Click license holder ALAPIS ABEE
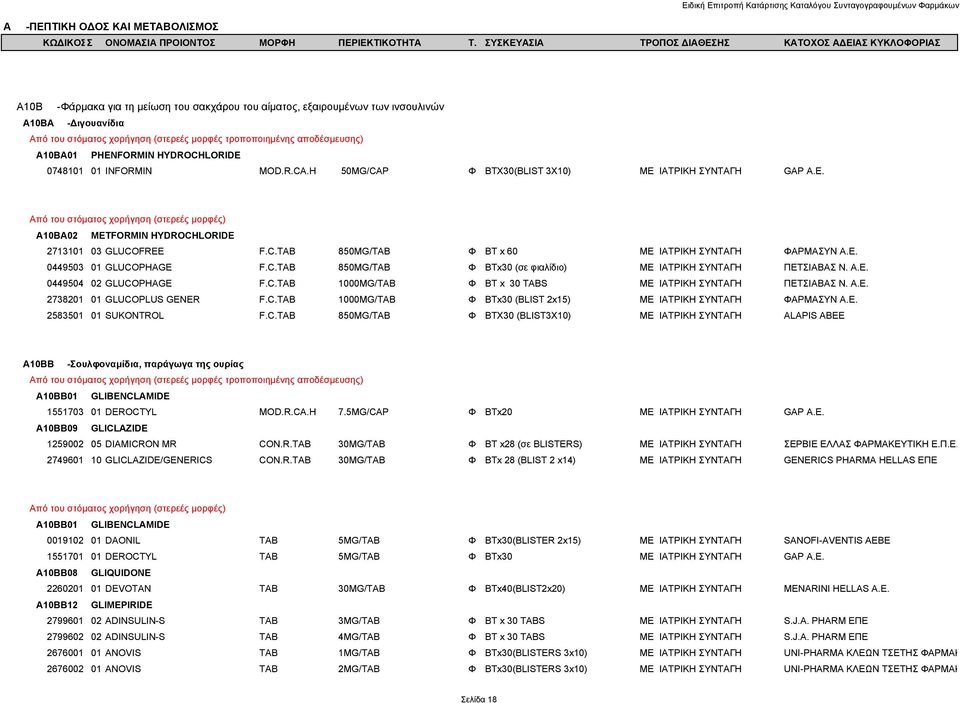The image size is (960, 703). click(x=814, y=316)
